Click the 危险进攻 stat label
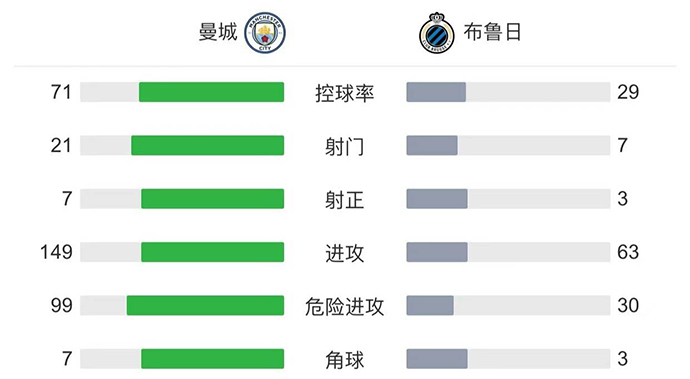Viewport: 690px width, 379px height. pyautogui.click(x=345, y=307)
